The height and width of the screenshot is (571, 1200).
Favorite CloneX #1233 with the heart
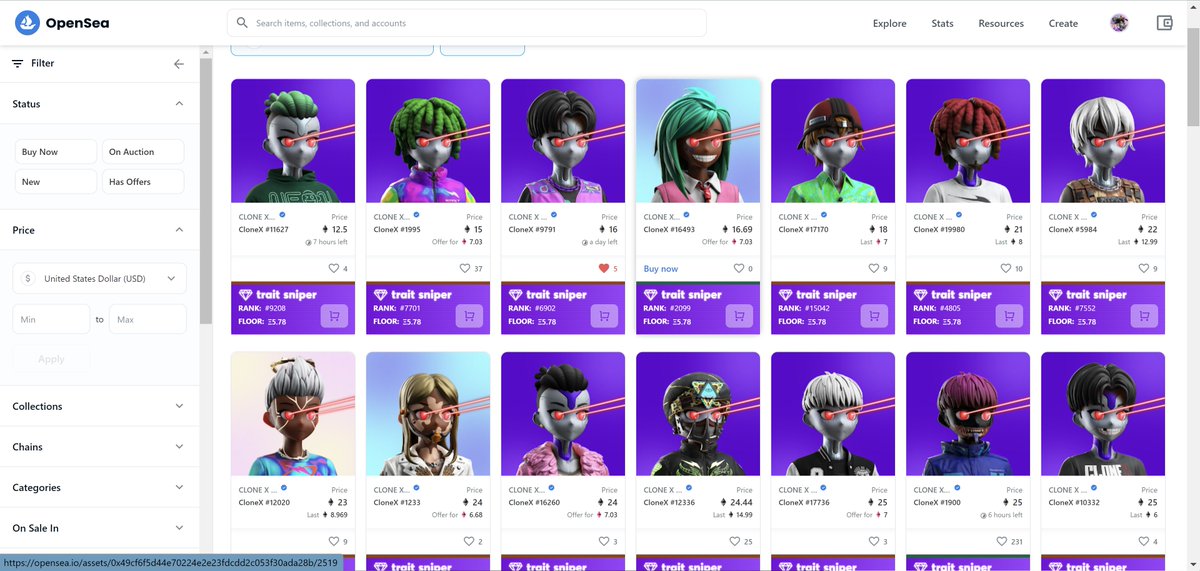[469, 541]
